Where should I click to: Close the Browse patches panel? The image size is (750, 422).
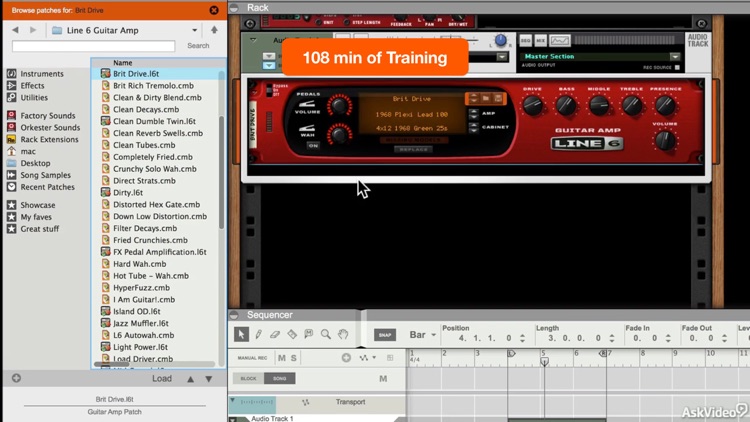point(214,10)
